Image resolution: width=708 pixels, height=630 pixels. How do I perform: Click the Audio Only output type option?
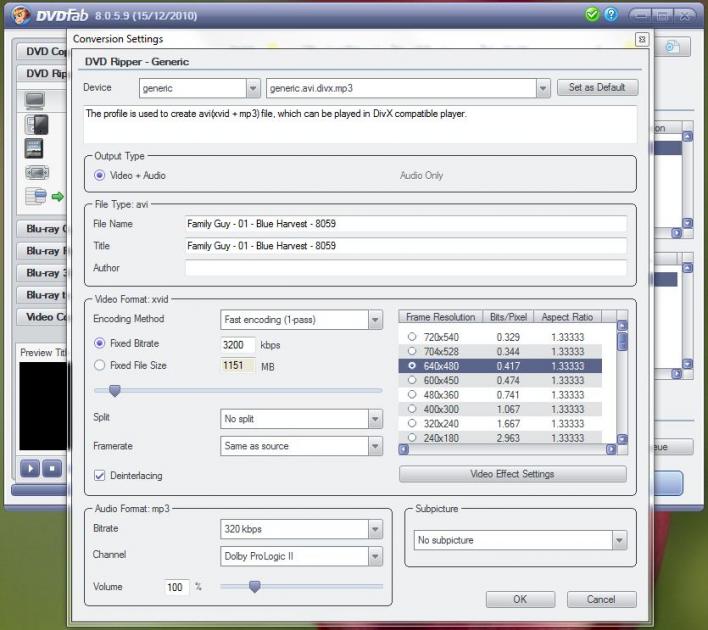[x=421, y=175]
